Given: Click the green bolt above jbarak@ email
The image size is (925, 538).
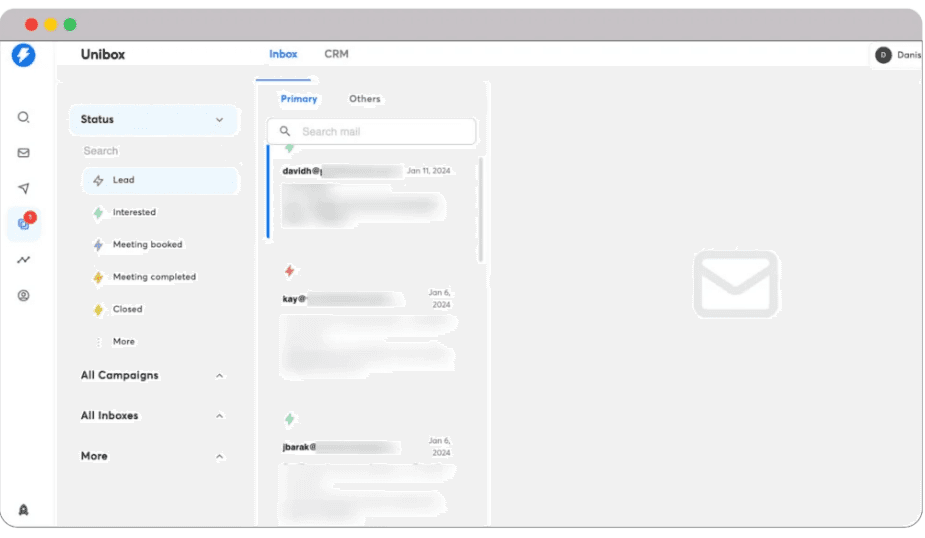Looking at the screenshot, I should [290, 419].
